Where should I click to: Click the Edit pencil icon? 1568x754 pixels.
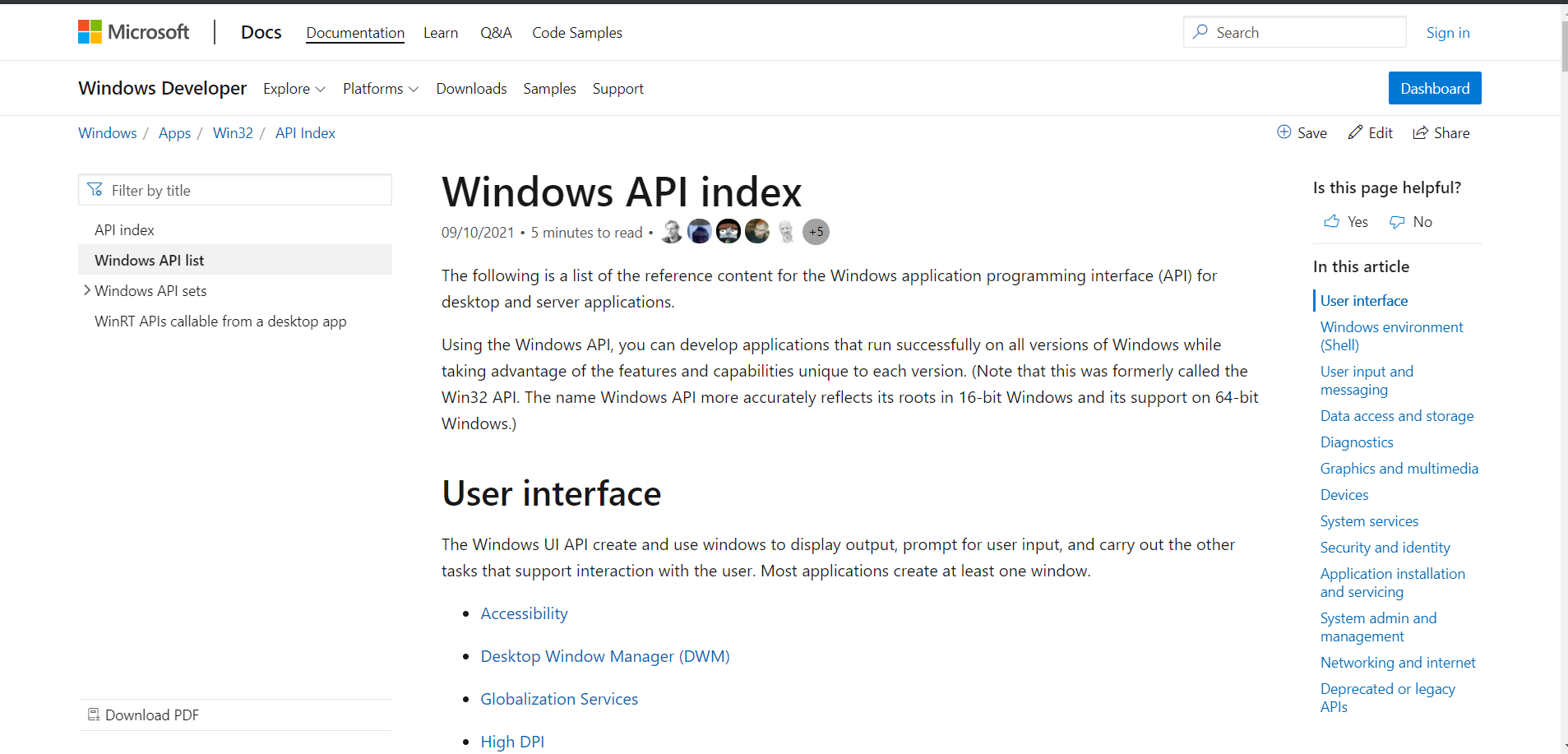pyautogui.click(x=1355, y=132)
